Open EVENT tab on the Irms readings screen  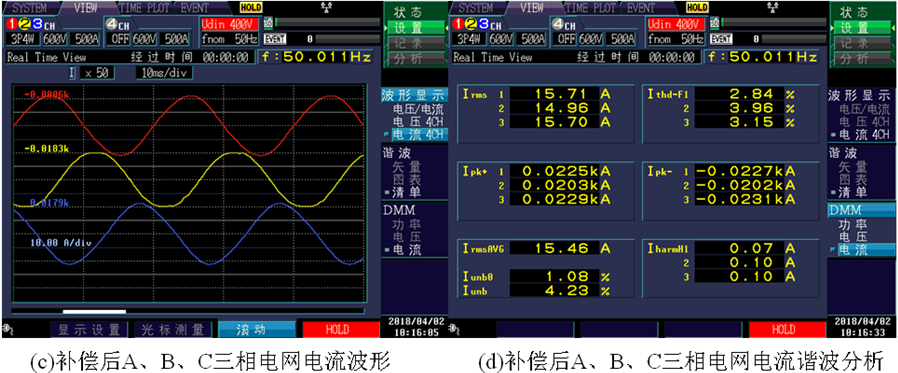pyautogui.click(x=641, y=8)
